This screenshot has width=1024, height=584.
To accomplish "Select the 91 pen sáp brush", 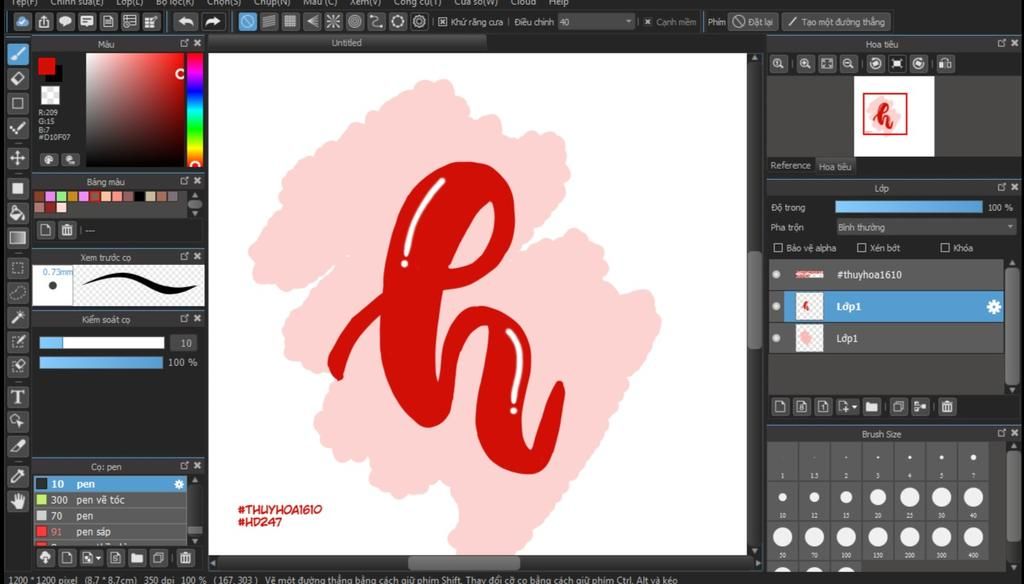I will [x=110, y=532].
